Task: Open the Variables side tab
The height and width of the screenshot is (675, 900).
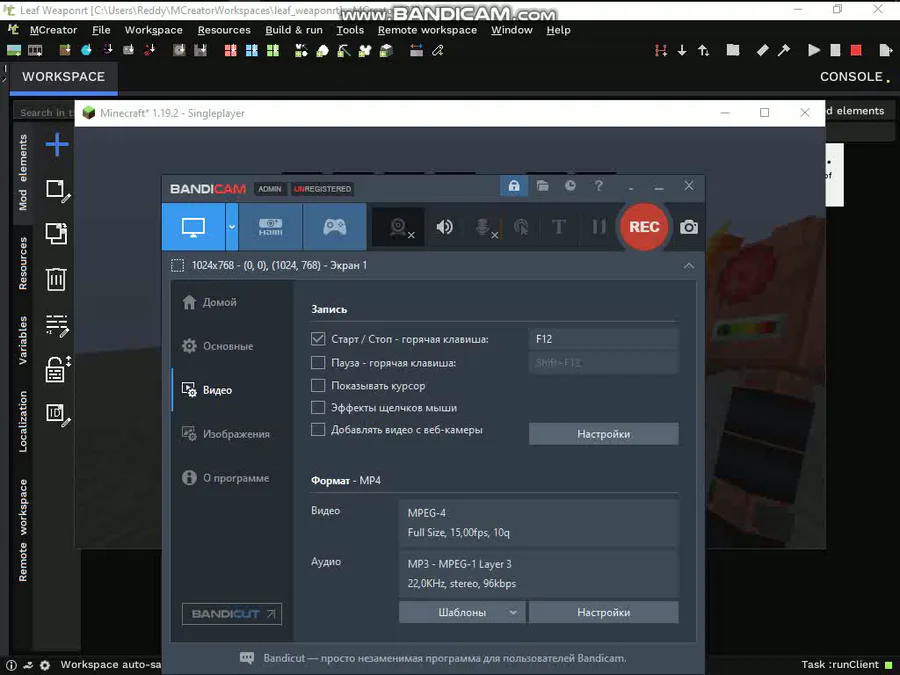Action: (23, 340)
